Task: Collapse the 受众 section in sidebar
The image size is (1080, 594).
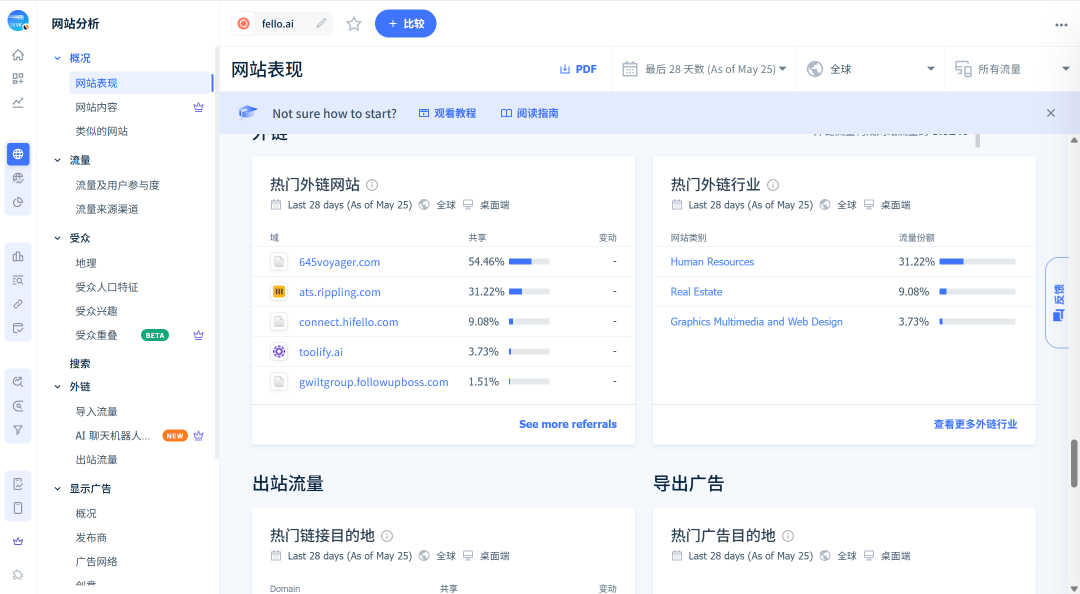Action: click(x=58, y=238)
